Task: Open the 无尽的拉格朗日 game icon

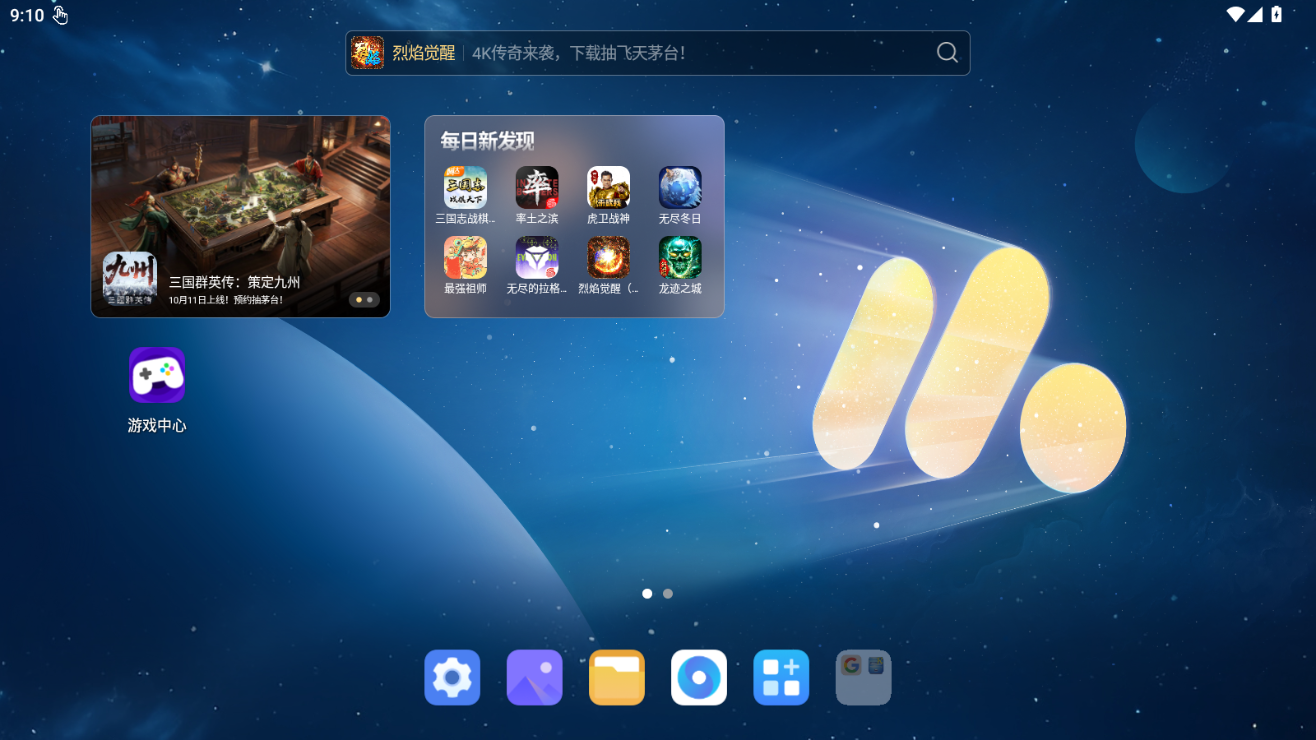Action: pos(537,258)
